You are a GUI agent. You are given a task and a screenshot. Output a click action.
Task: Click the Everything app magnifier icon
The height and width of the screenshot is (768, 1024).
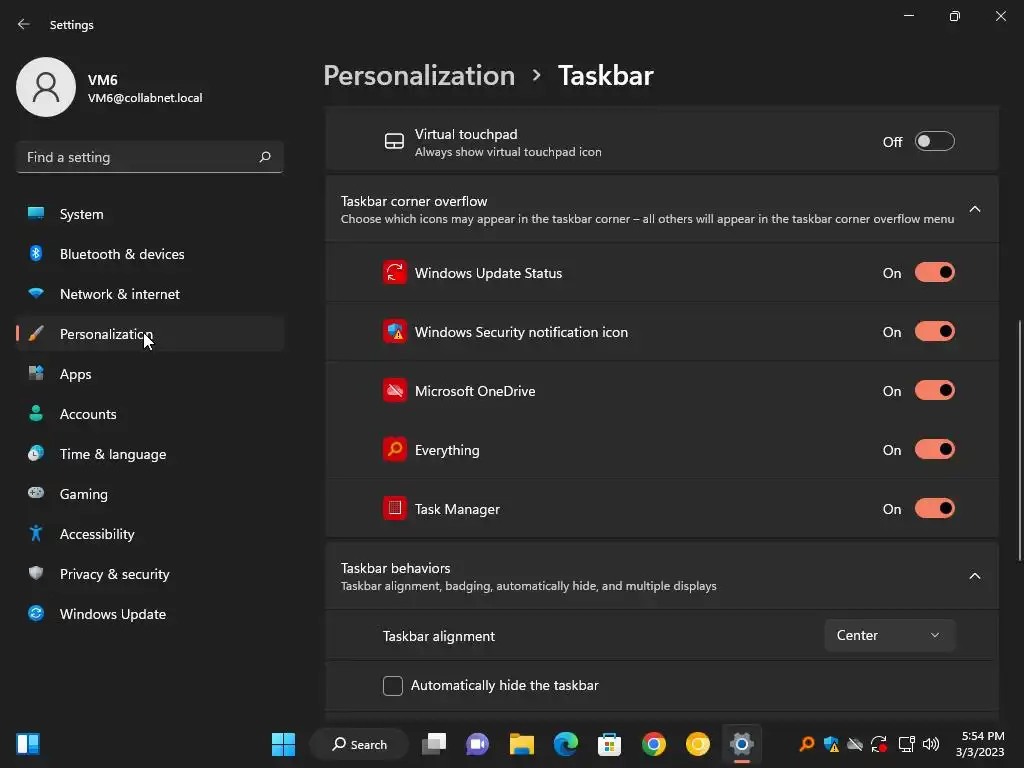[394, 449]
